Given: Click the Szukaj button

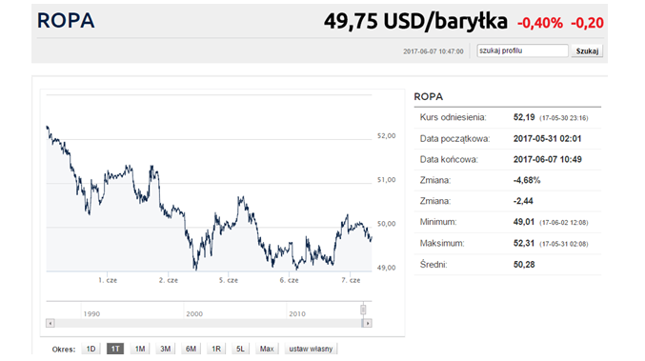Looking at the screenshot, I should click(x=587, y=51).
